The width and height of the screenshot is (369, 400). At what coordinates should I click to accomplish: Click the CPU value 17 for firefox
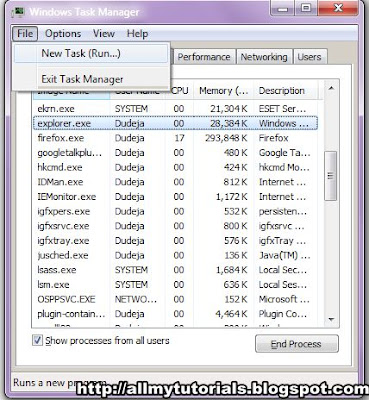tap(179, 138)
